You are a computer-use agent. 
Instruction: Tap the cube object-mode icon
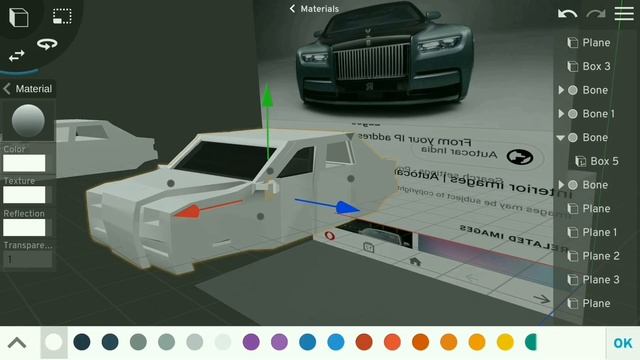coord(19,17)
